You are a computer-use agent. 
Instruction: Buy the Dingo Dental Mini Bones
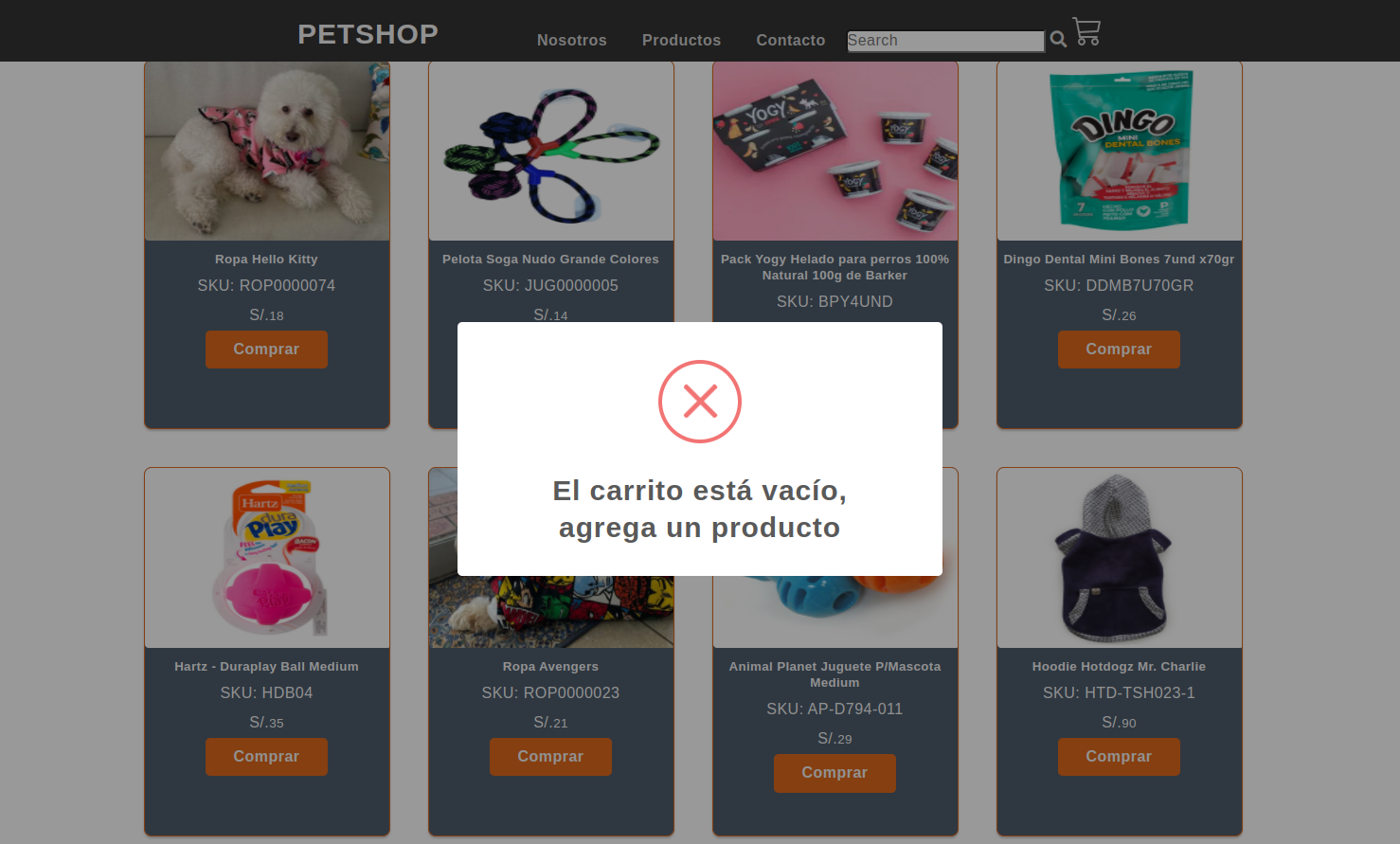point(1119,350)
